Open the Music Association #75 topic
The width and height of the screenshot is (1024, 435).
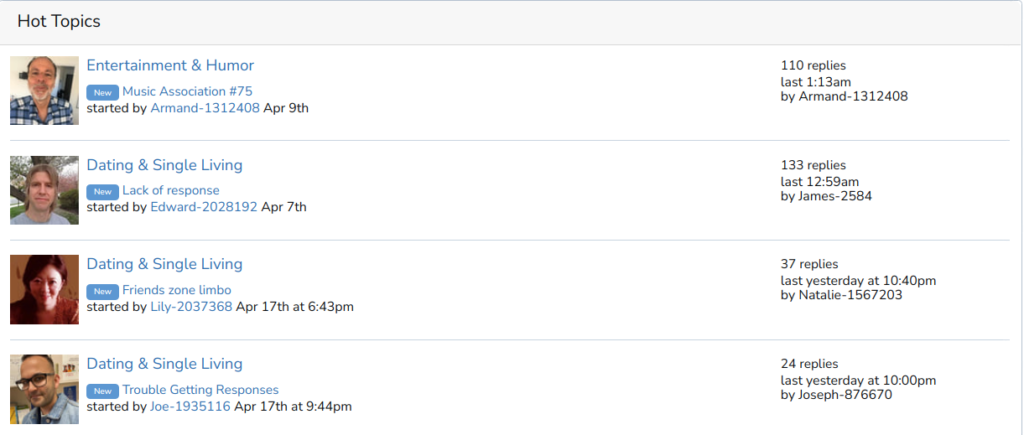[187, 91]
